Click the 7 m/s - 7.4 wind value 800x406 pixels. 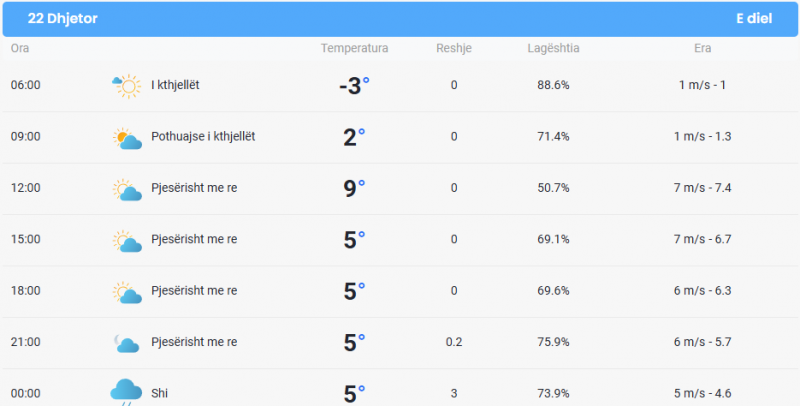(702, 188)
